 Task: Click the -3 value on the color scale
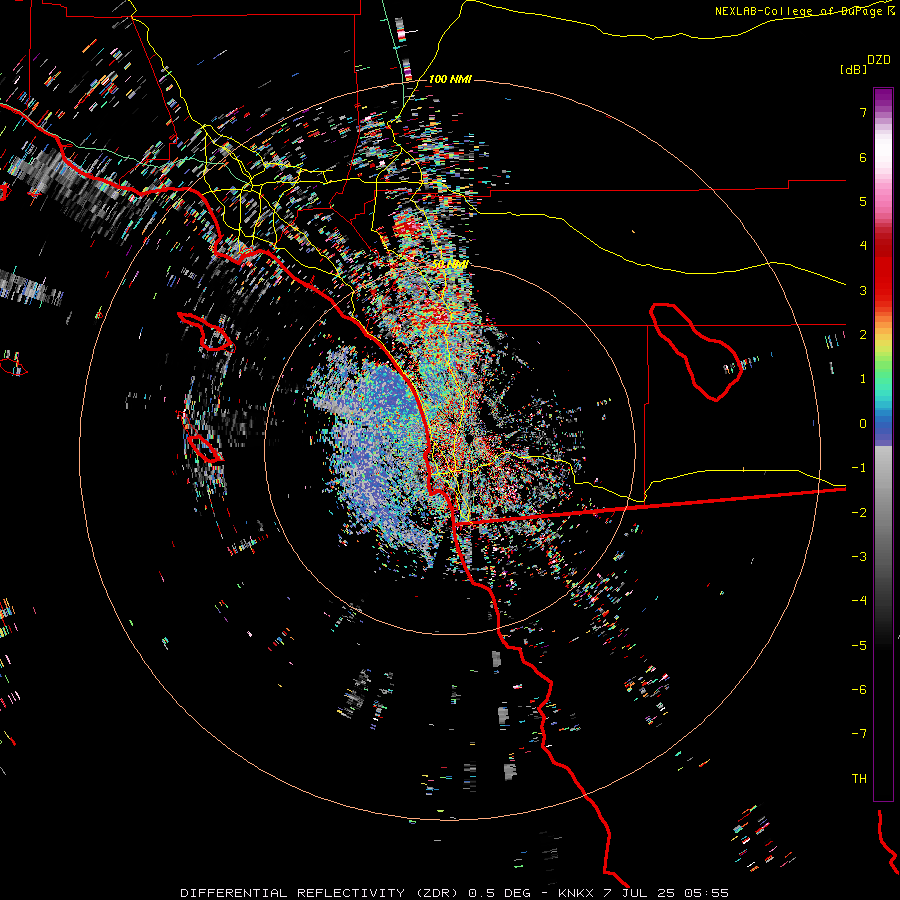(859, 557)
